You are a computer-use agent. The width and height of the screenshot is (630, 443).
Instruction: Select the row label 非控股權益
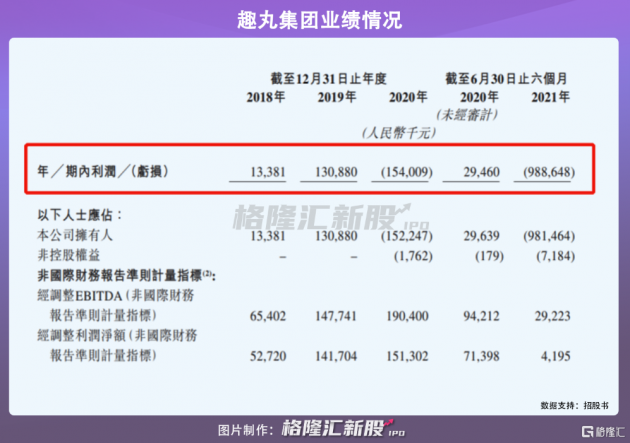[68, 255]
